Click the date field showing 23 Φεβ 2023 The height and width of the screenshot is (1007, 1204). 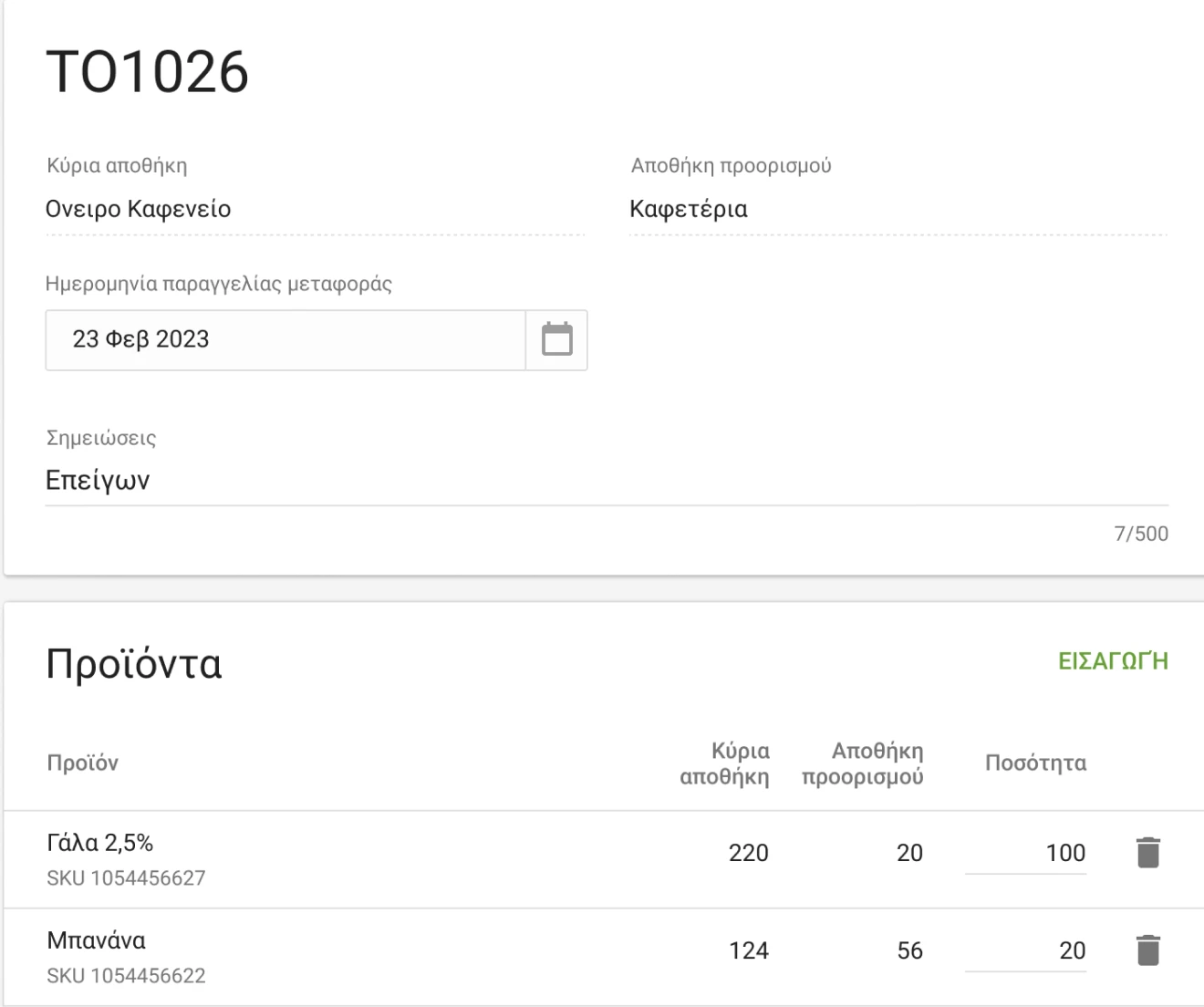pyautogui.click(x=285, y=339)
